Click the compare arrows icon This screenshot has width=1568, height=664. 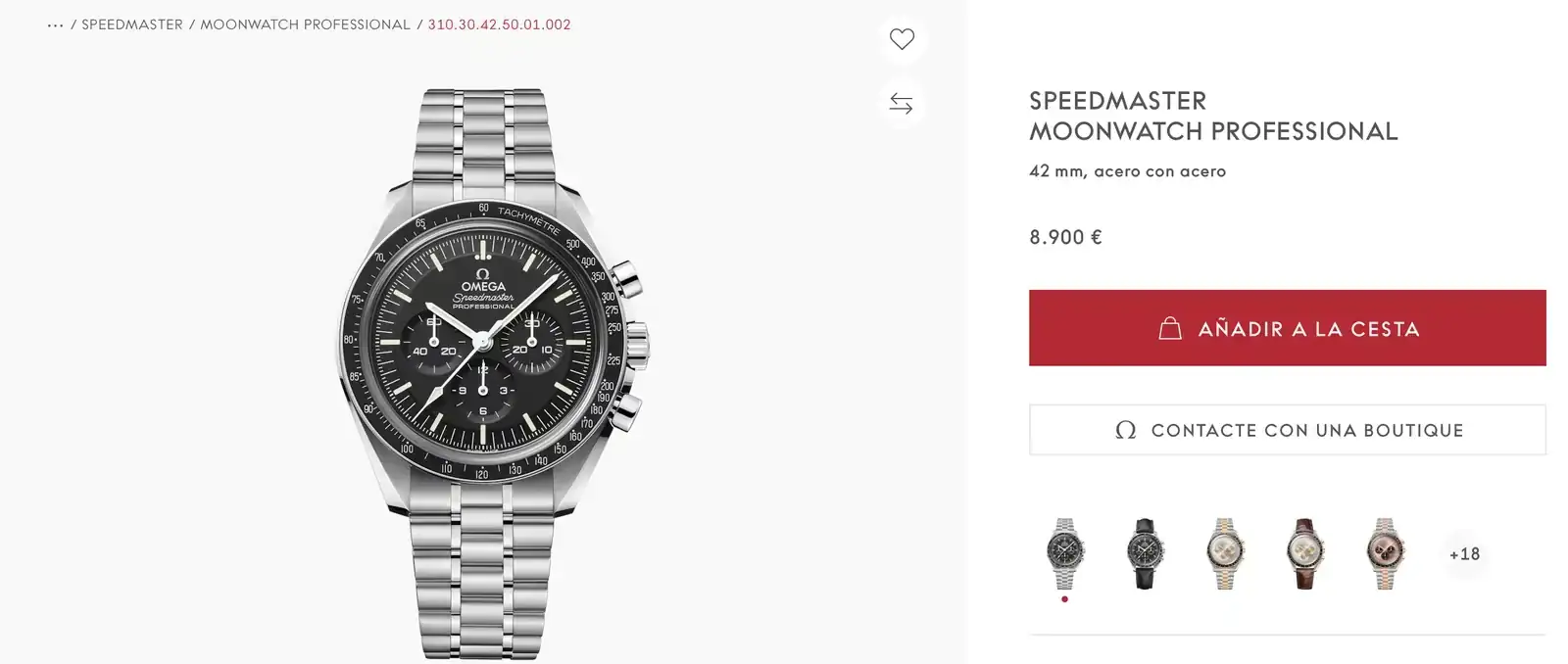click(x=902, y=103)
